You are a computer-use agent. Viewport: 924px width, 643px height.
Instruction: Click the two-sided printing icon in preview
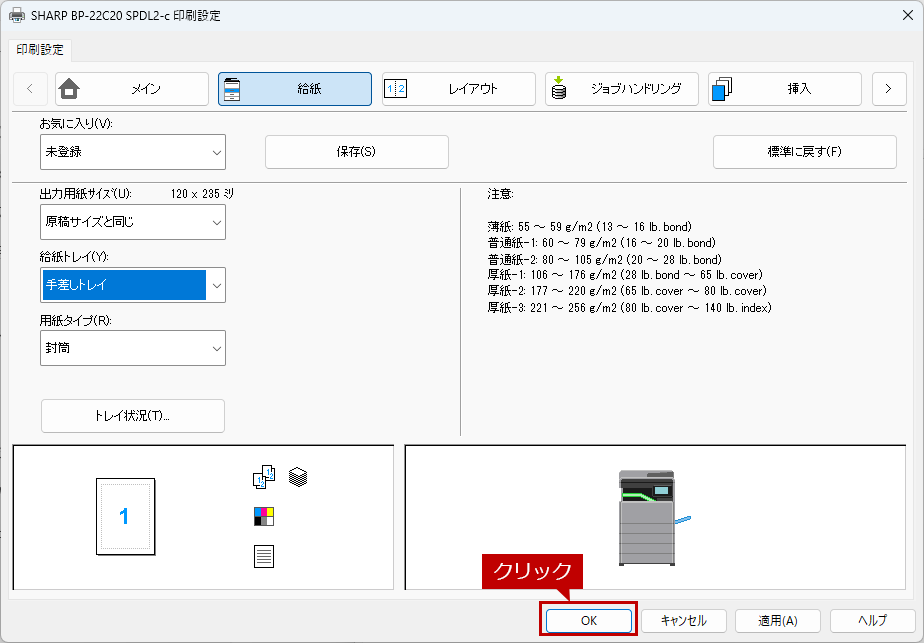tap(263, 478)
